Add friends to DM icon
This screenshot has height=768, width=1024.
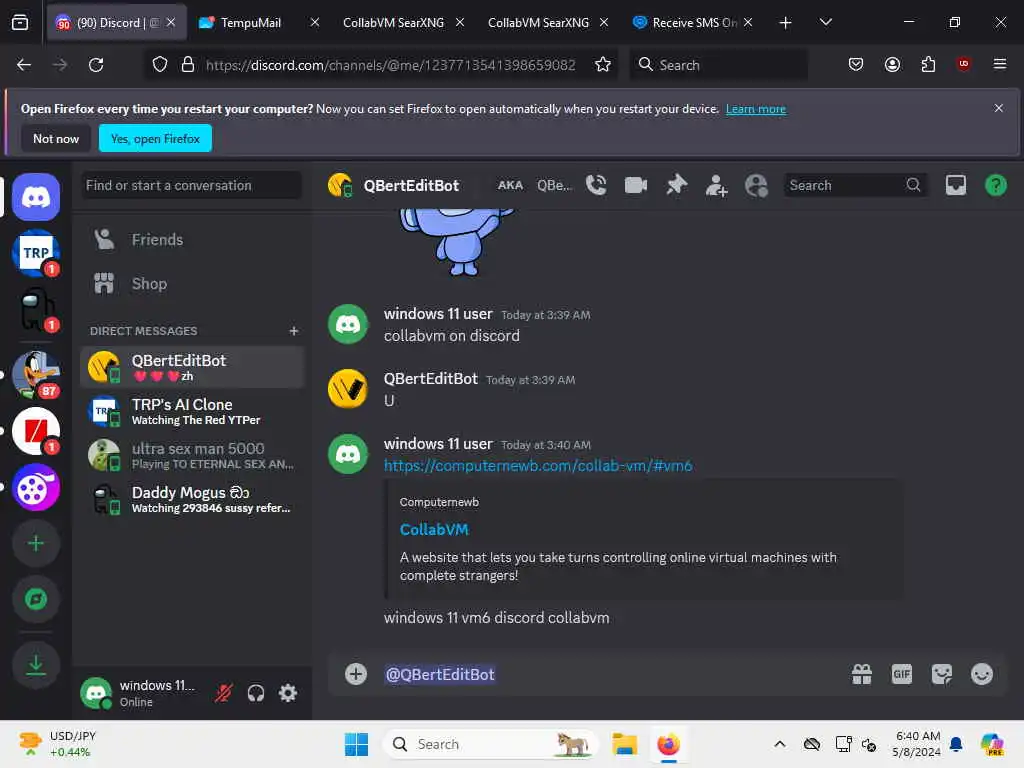pos(716,185)
